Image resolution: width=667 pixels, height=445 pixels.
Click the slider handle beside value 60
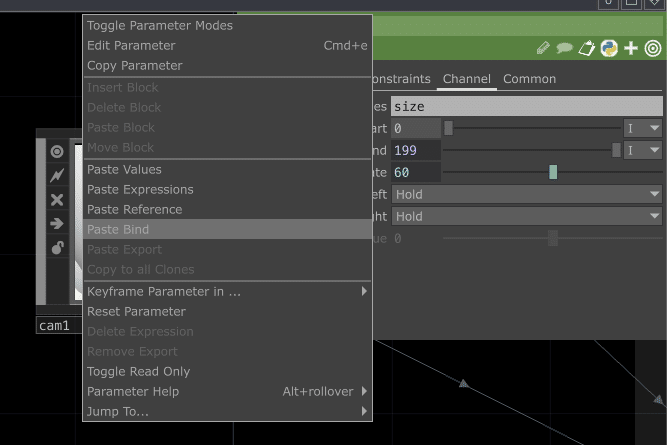pos(553,173)
